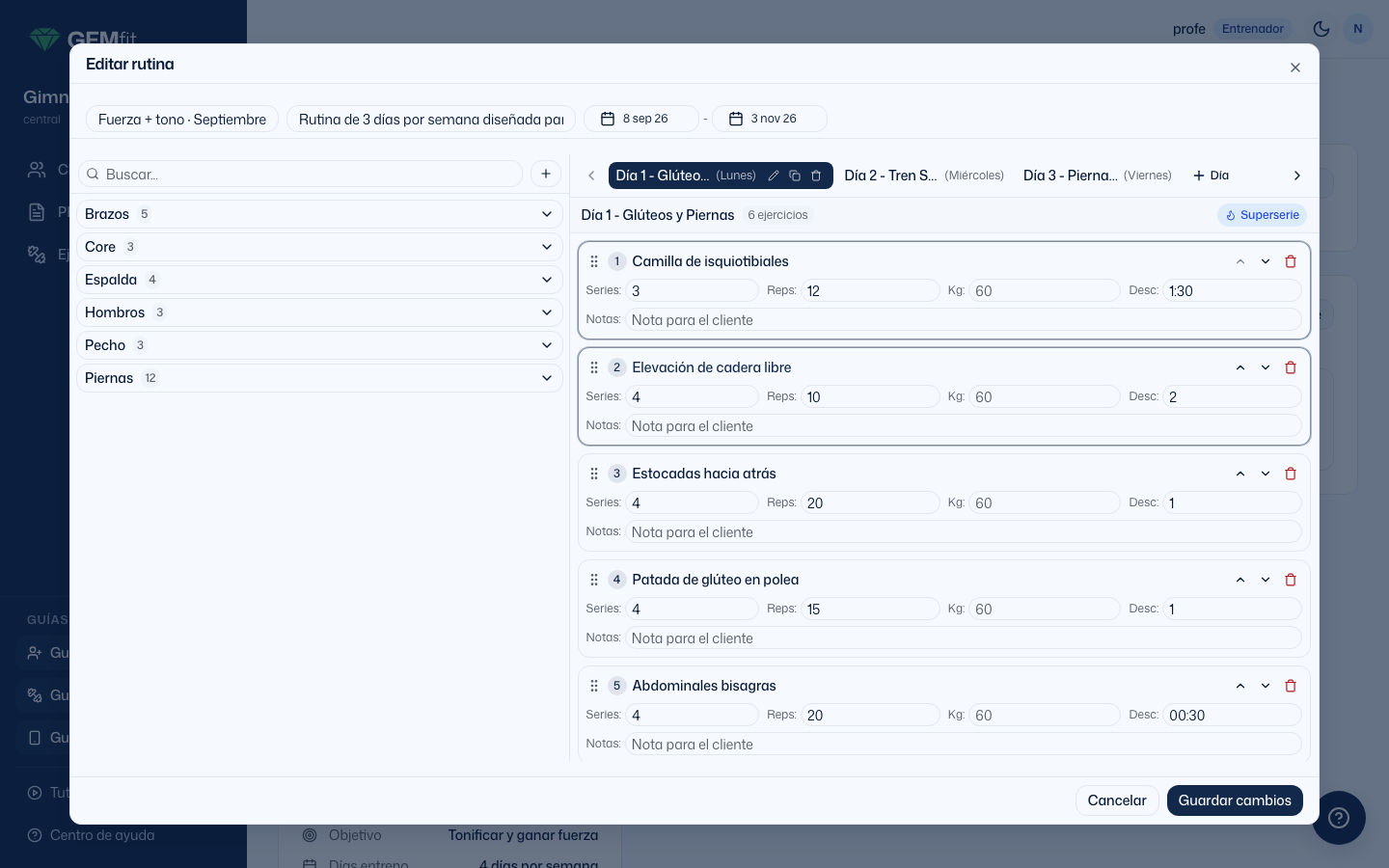Expand the Brazos exercise category
Image resolution: width=1389 pixels, height=868 pixels.
coord(319,214)
